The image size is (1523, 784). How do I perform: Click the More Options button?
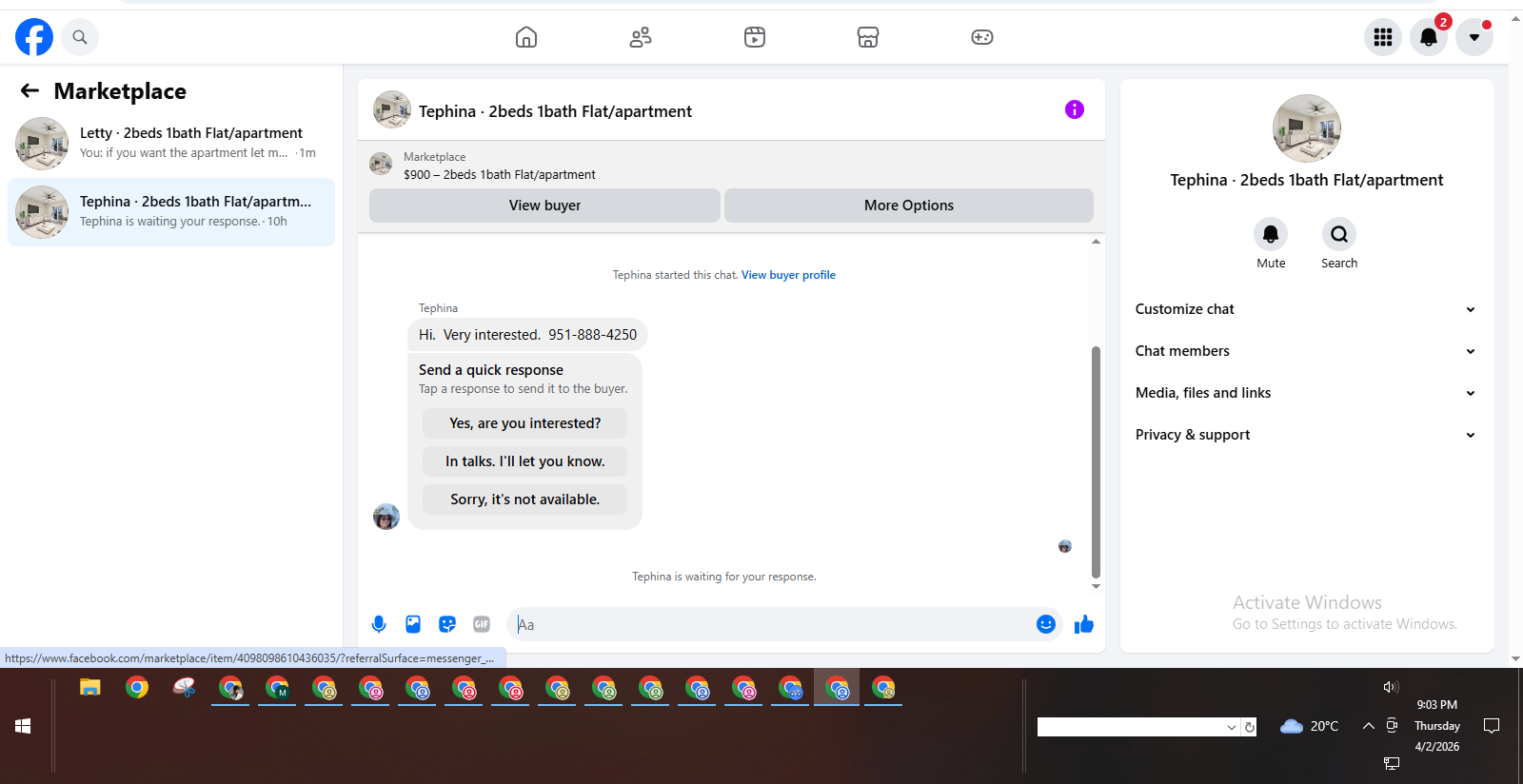909,206
